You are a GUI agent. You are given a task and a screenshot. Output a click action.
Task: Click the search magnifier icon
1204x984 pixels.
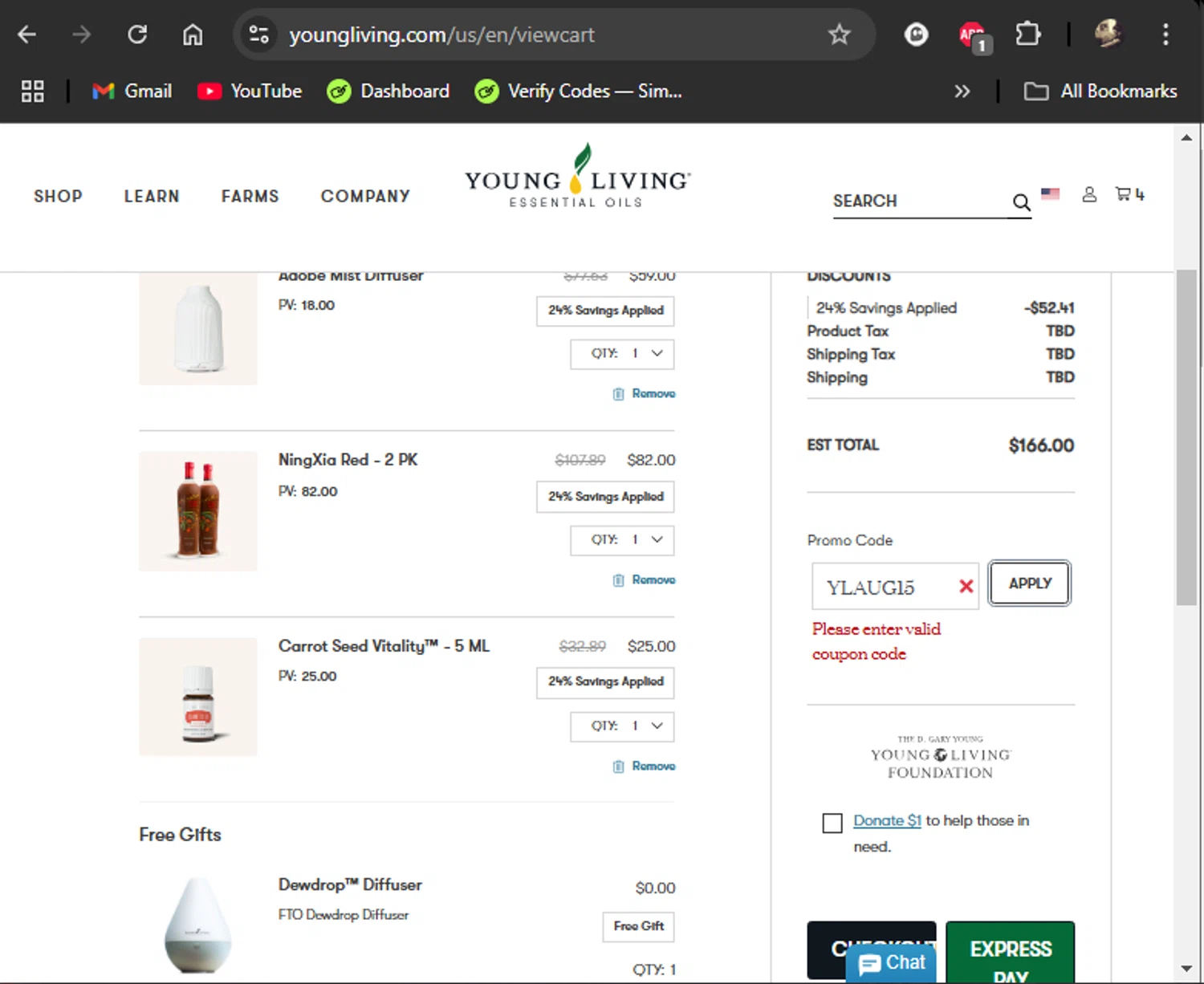pyautogui.click(x=1021, y=202)
